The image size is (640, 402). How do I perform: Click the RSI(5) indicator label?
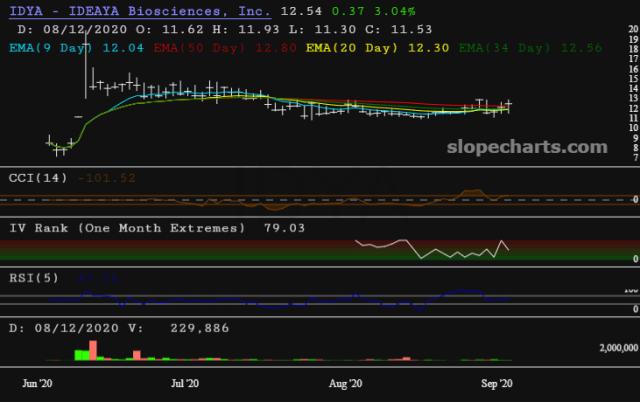point(34,278)
